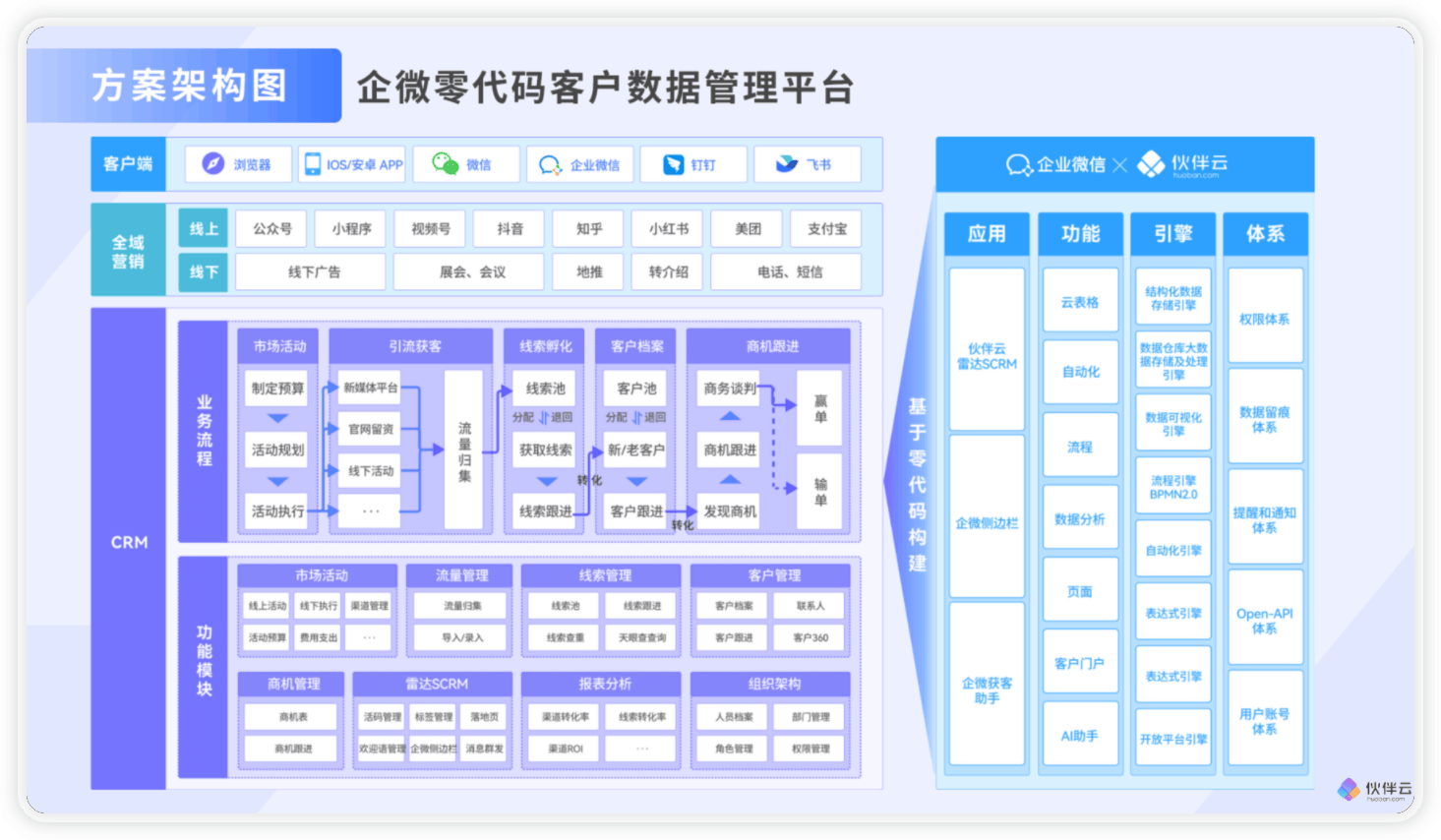Click the 联系人 module box
The image size is (1441, 840).
[811, 606]
